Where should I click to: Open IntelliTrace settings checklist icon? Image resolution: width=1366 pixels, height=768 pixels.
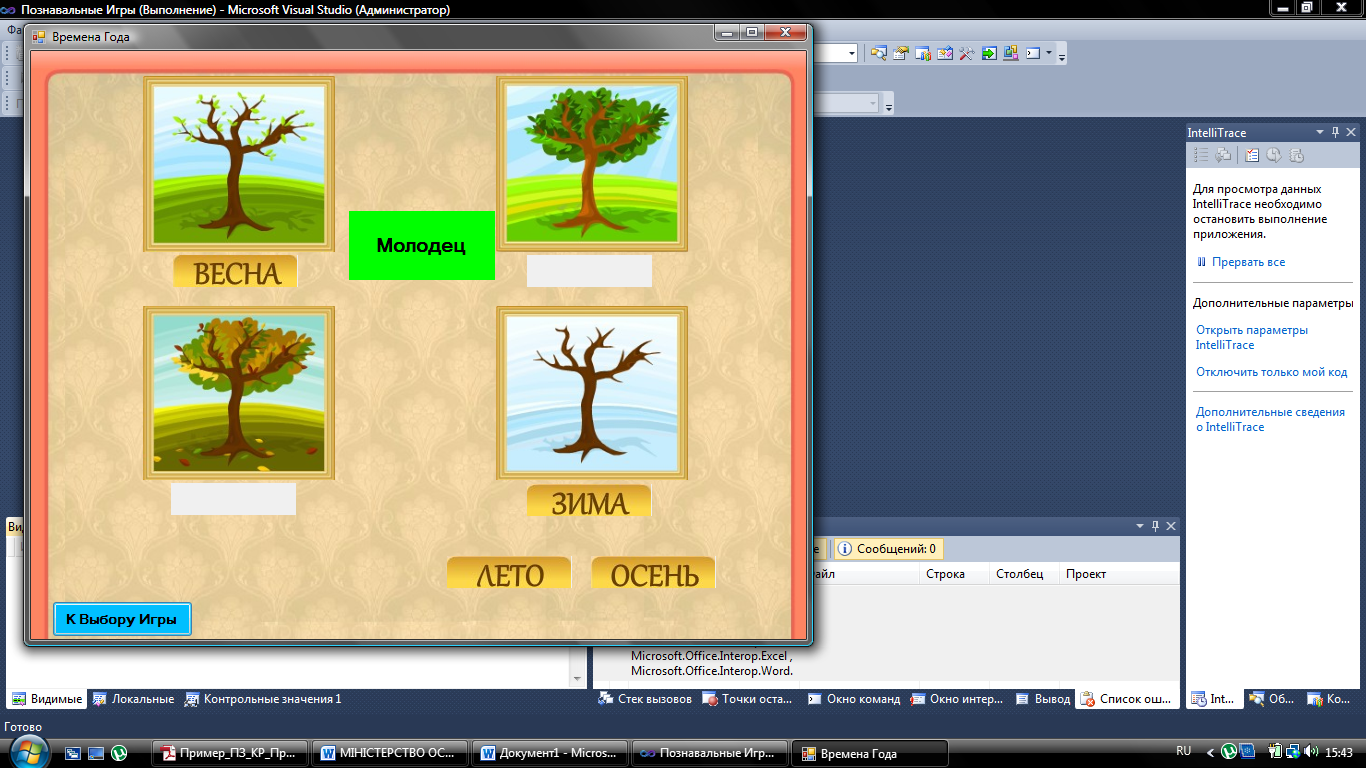pyautogui.click(x=1252, y=155)
